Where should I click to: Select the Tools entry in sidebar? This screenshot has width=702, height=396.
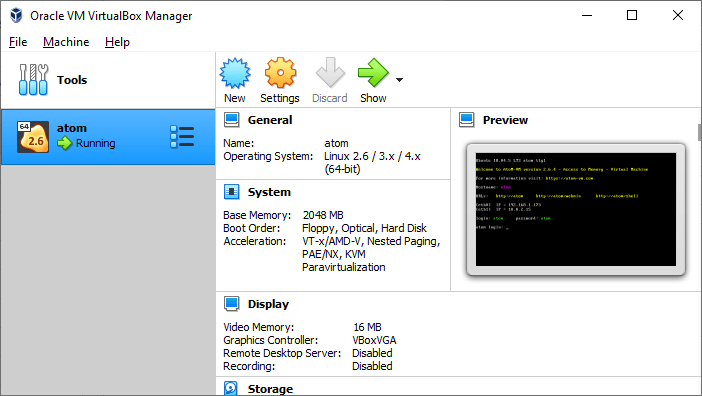pos(108,80)
